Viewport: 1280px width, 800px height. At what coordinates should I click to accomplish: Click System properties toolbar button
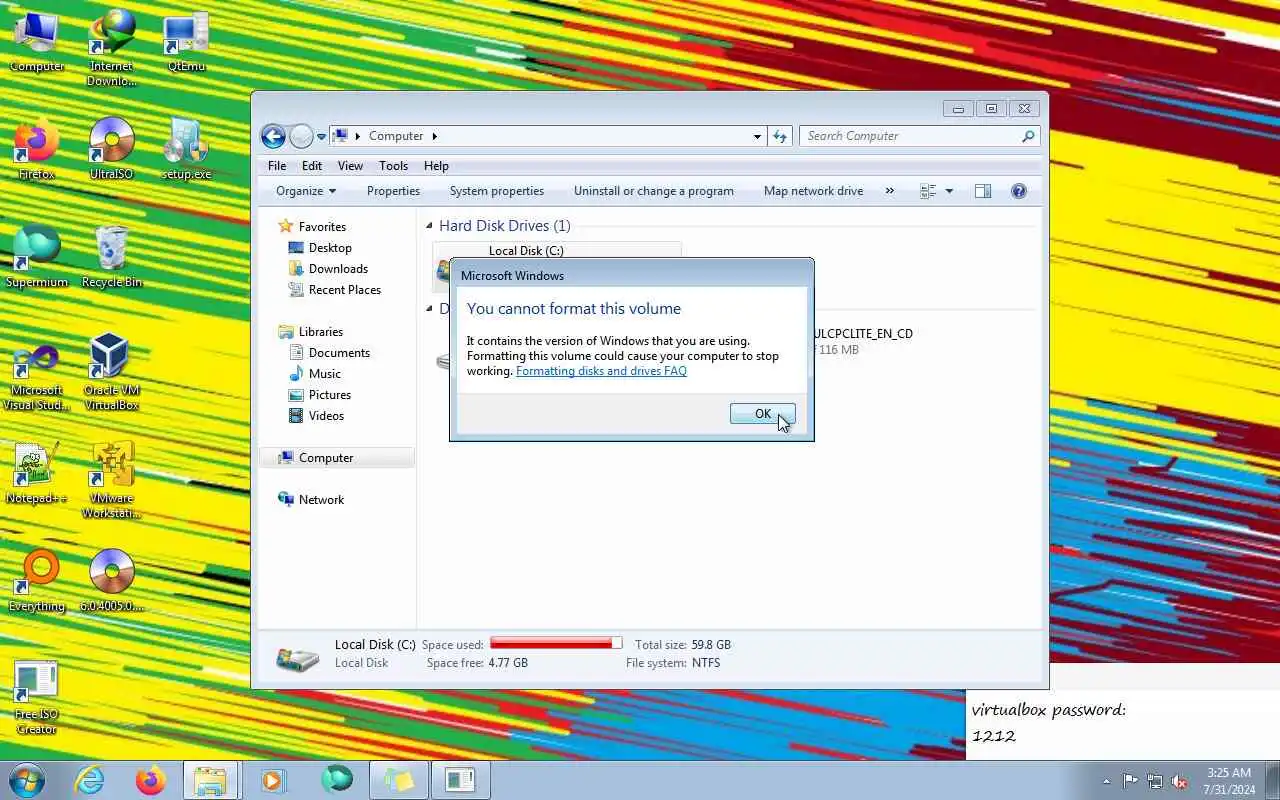click(x=497, y=191)
